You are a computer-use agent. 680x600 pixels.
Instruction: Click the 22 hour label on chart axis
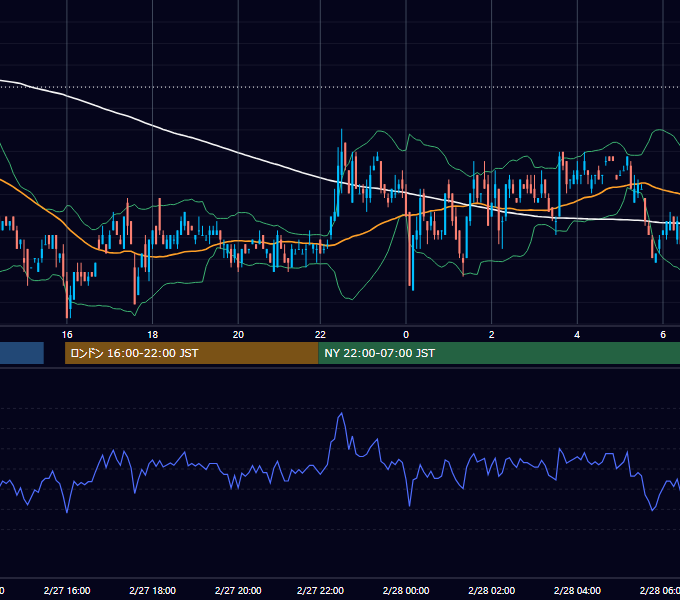click(320, 335)
